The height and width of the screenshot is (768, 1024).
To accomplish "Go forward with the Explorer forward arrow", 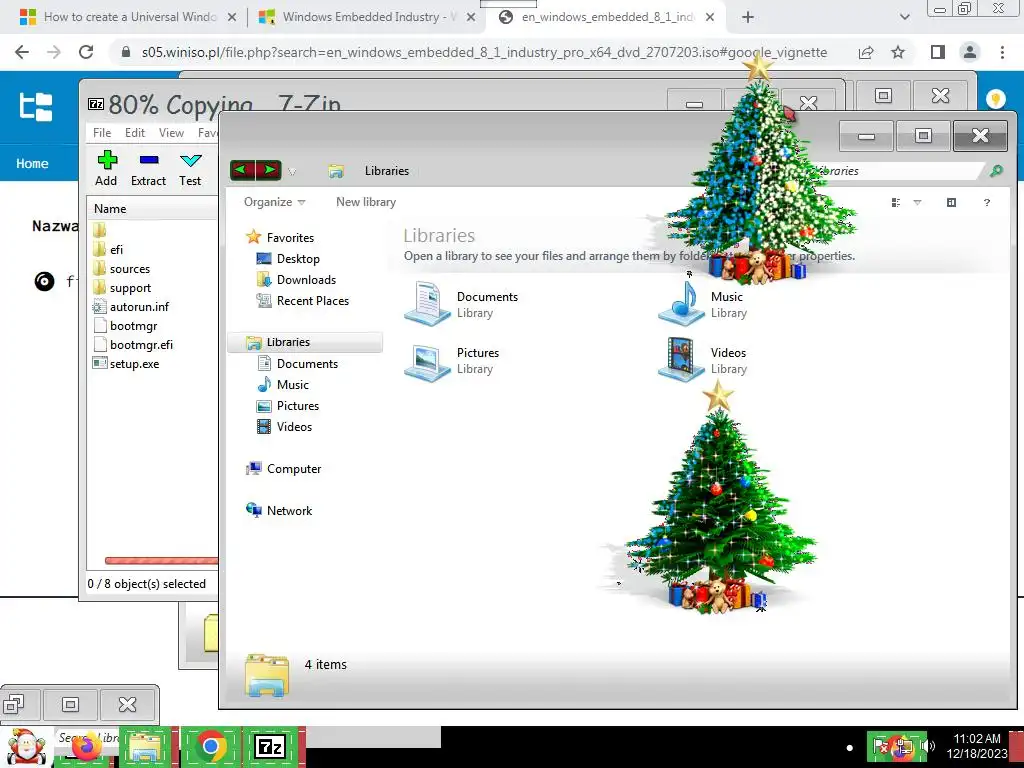I will click(x=268, y=170).
